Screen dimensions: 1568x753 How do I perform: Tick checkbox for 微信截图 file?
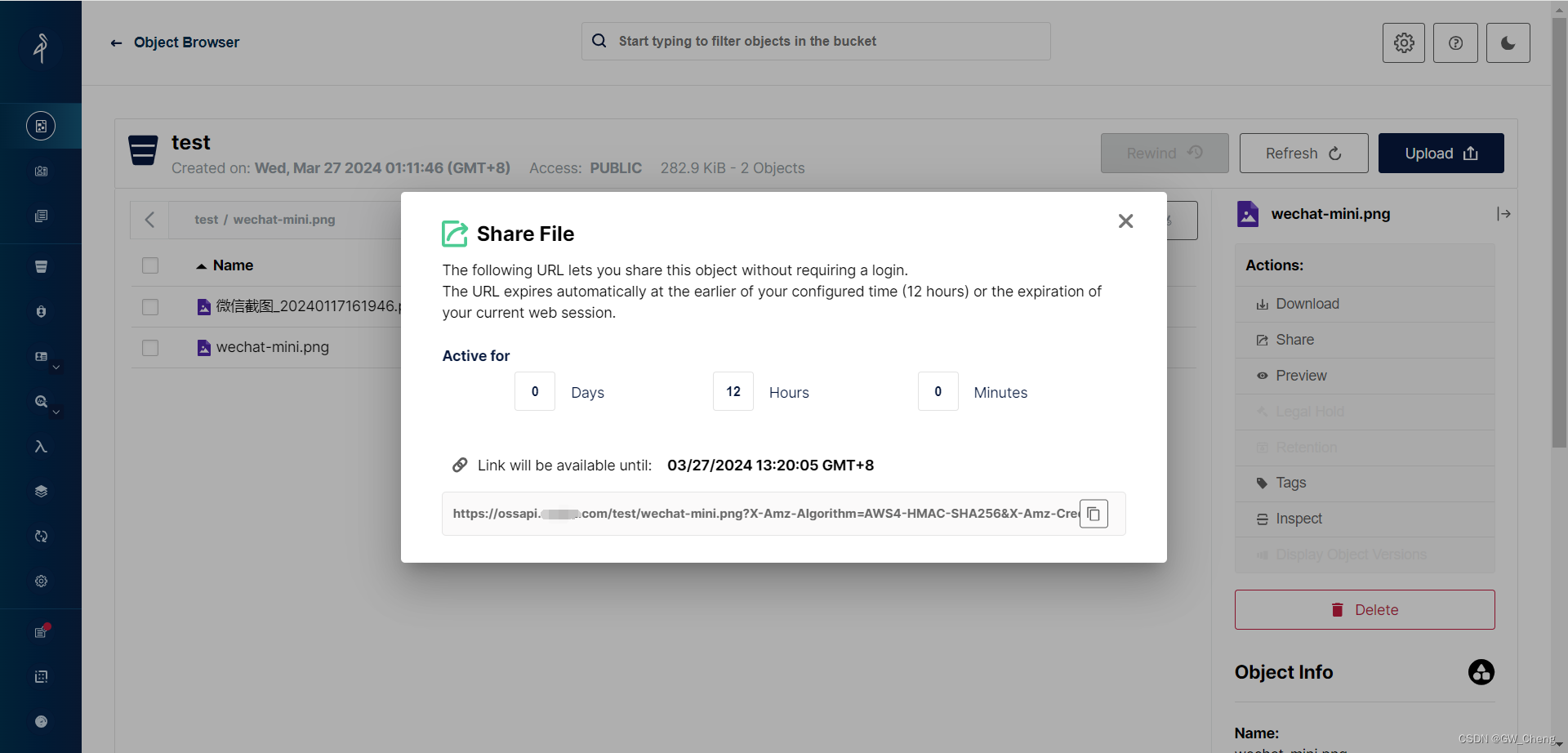coord(150,306)
